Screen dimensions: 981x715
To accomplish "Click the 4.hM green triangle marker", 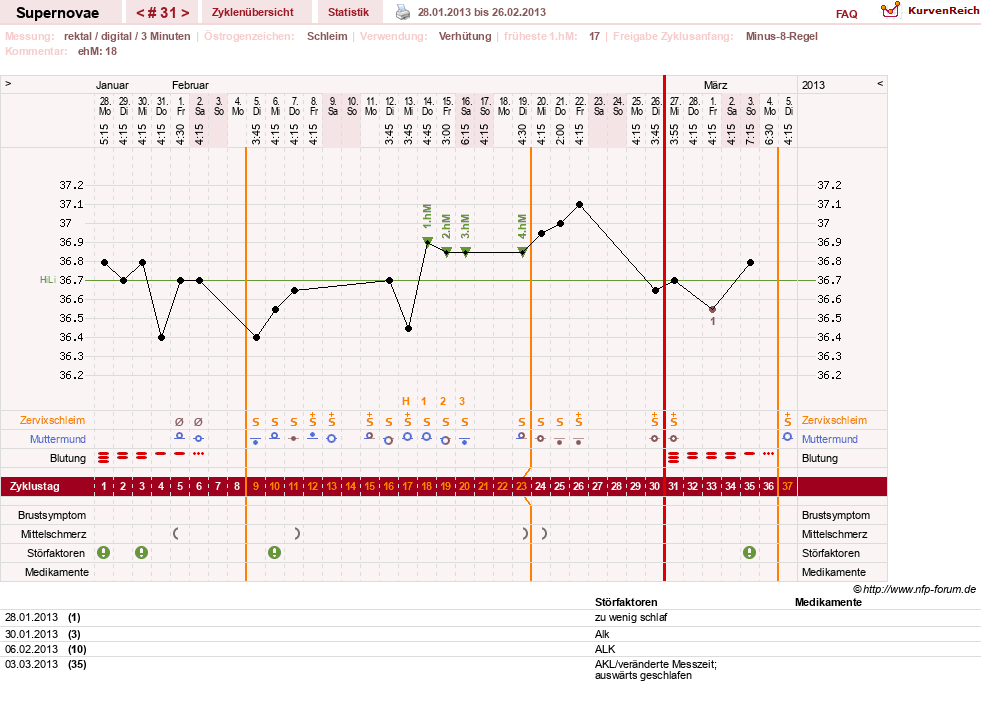I will coord(522,251).
